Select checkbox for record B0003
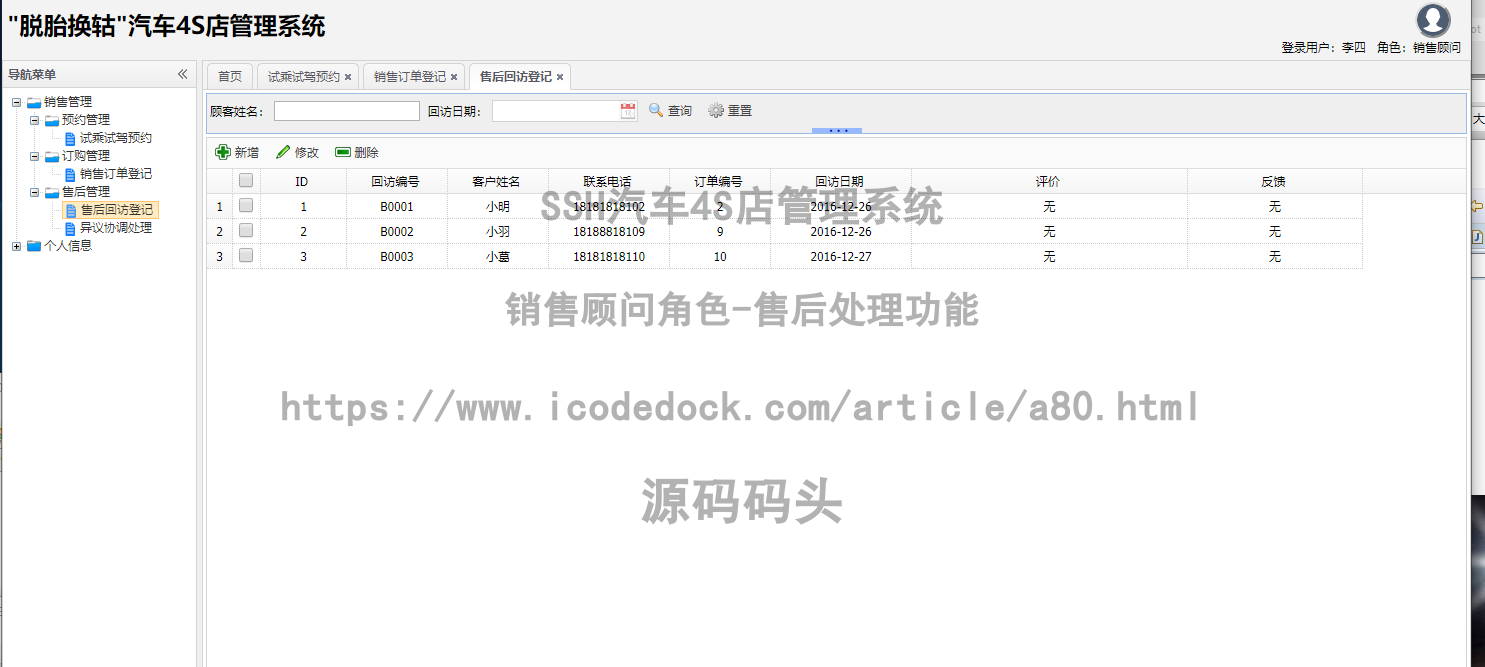Viewport: 1485px width, 667px height. tap(246, 256)
